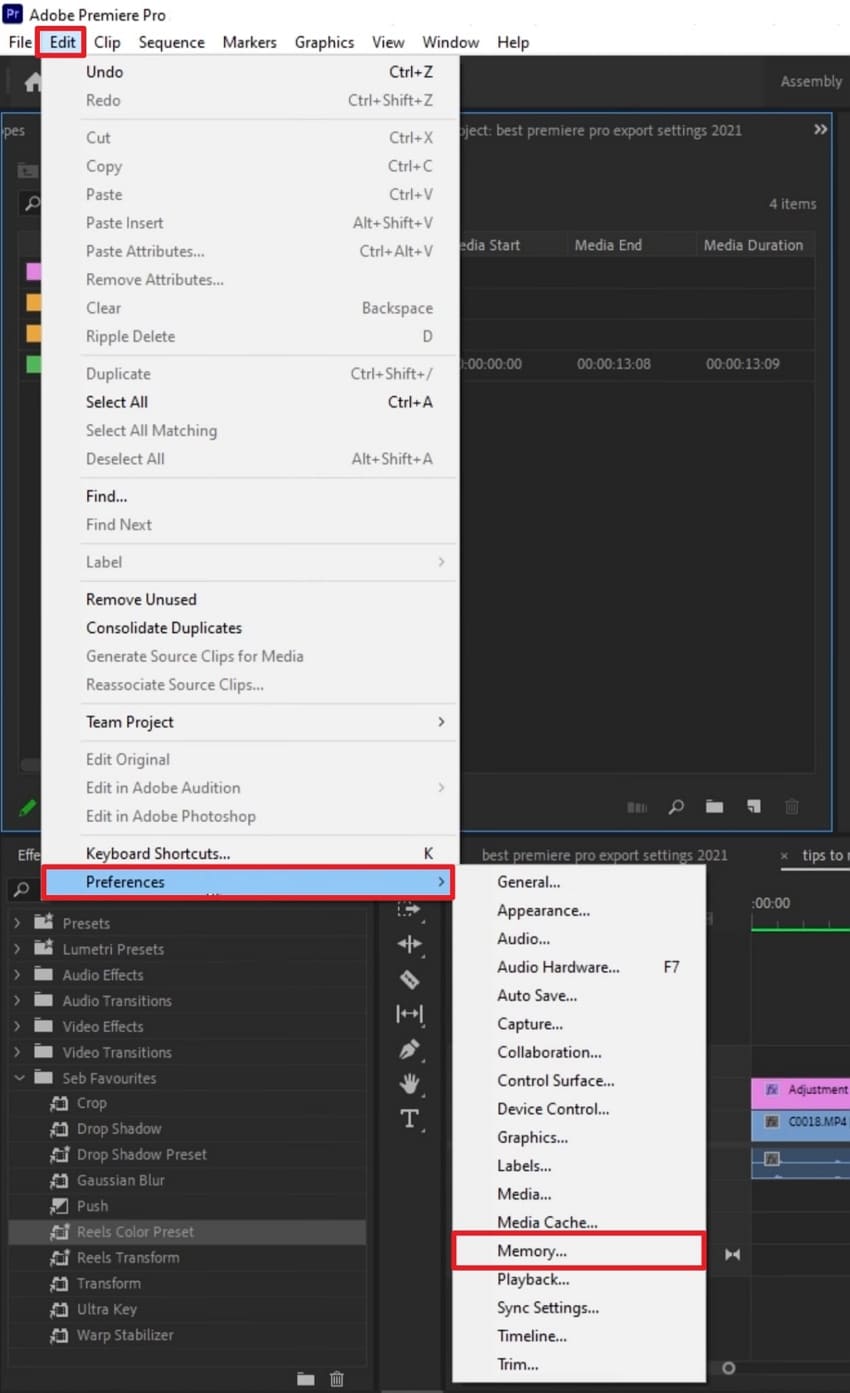Choose Audio Hardware... preferences entry

point(579,967)
